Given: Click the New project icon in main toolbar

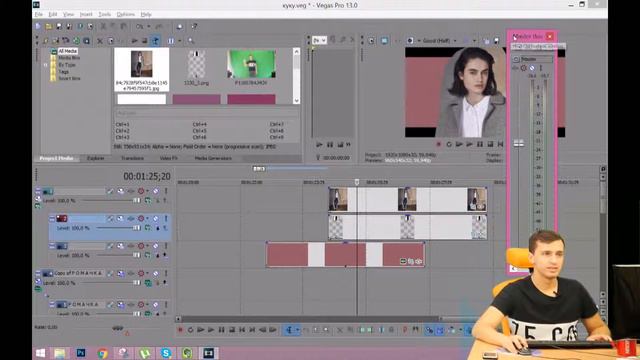Looking at the screenshot, I should 38,27.
